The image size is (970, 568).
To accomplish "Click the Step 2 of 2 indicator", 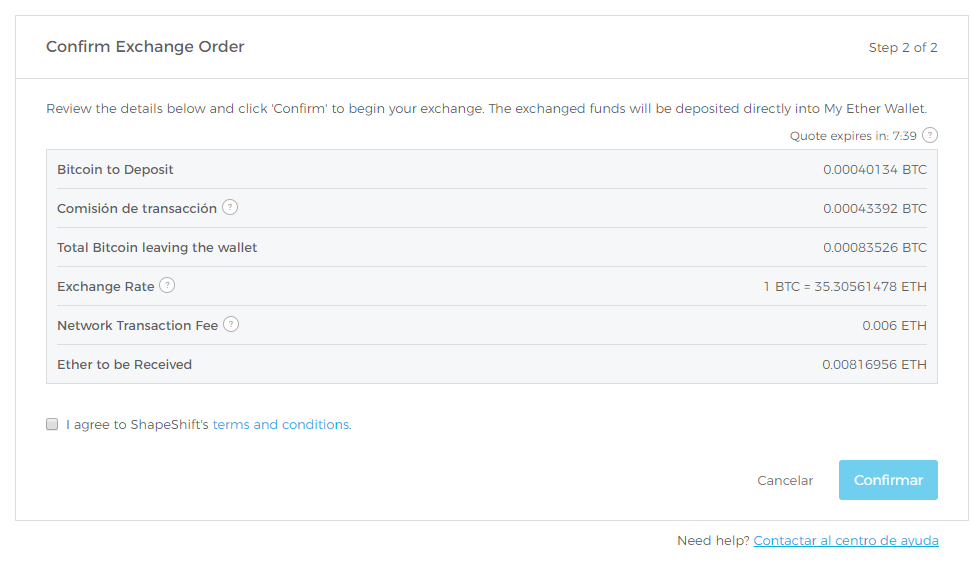I will (x=903, y=48).
